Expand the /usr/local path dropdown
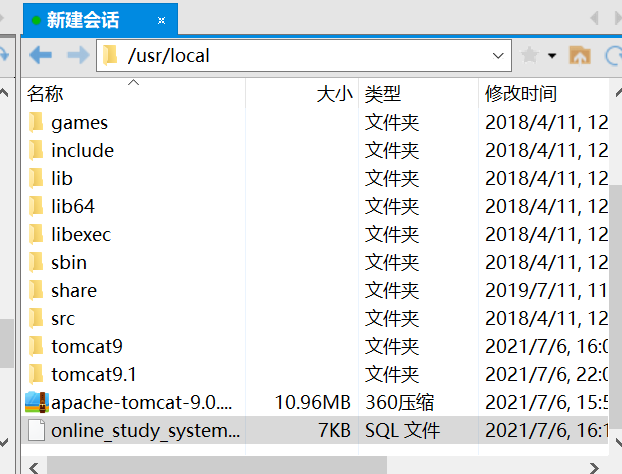Screen dimensions: 622x474 point(498,56)
